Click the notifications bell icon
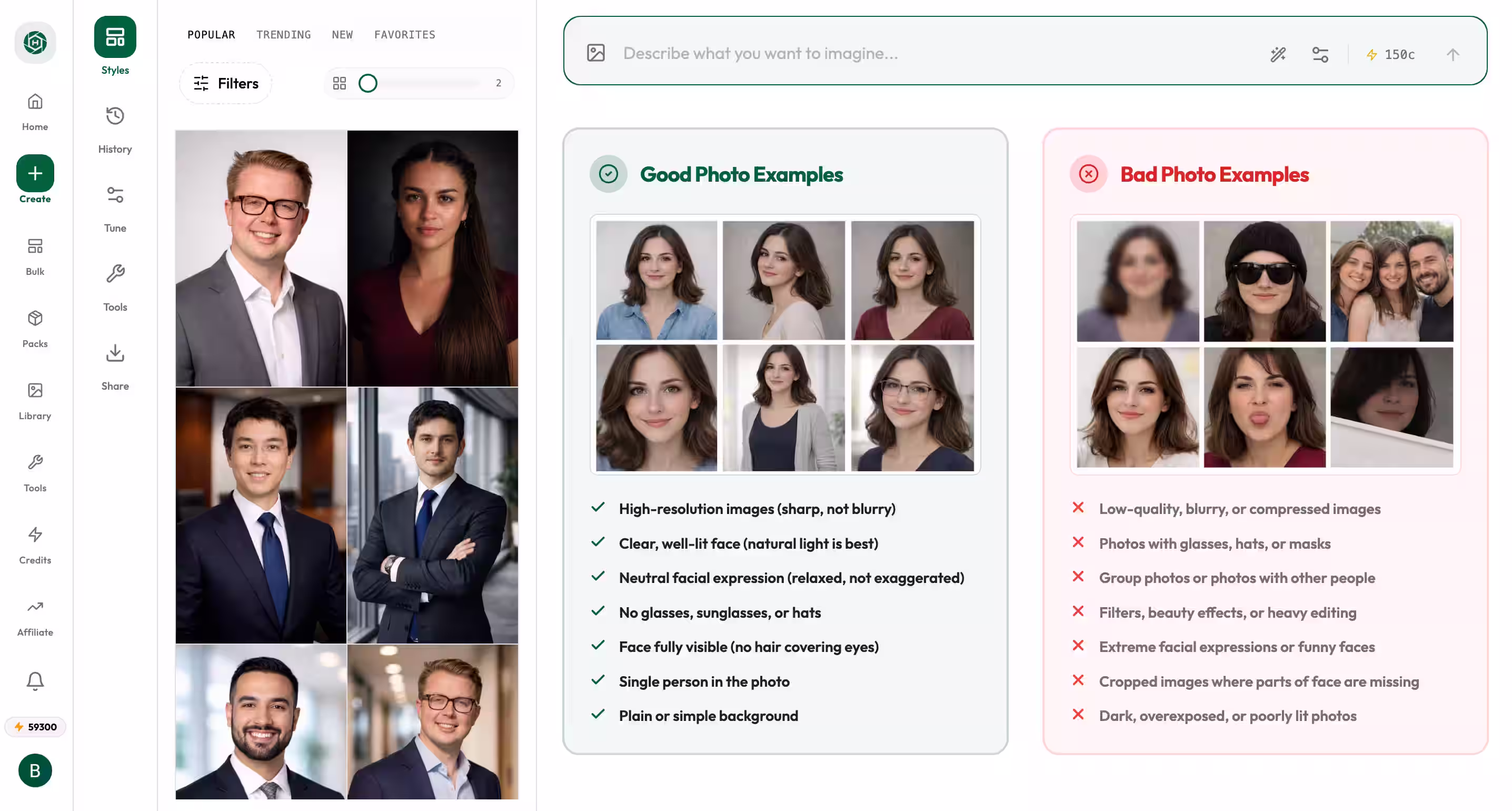Image resolution: width=1512 pixels, height=811 pixels. pos(35,680)
